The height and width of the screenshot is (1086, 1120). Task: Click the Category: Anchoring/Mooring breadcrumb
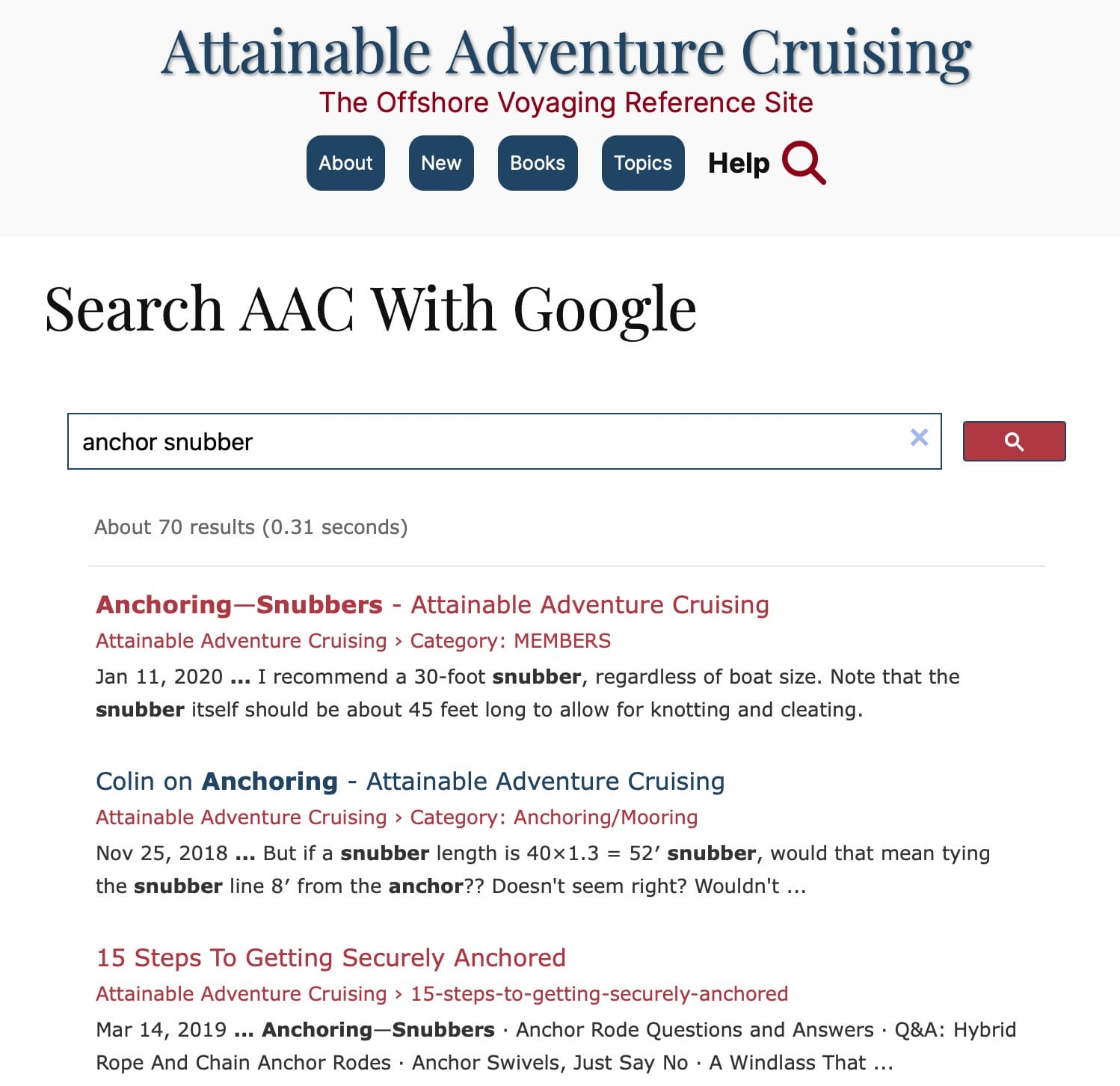click(553, 817)
